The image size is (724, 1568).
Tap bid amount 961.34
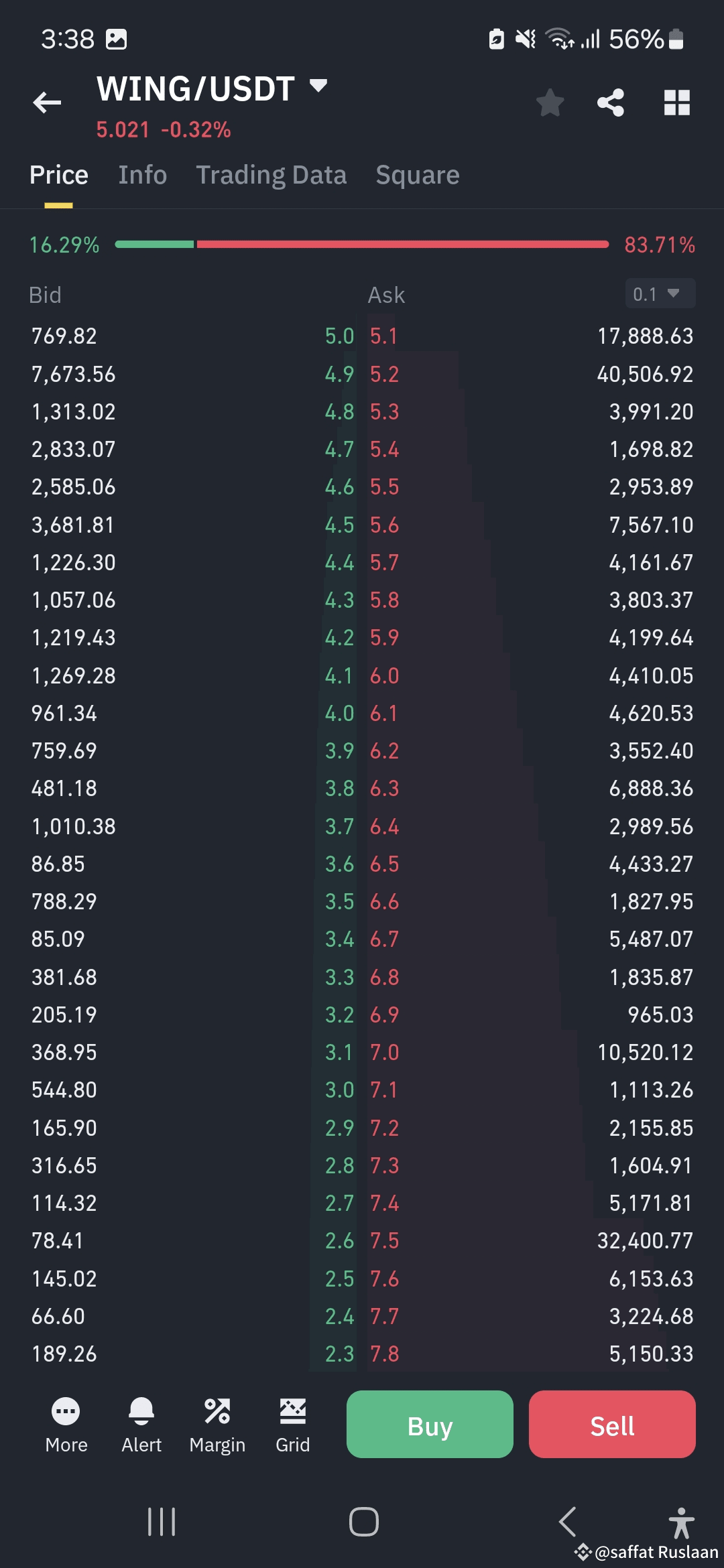[64, 713]
